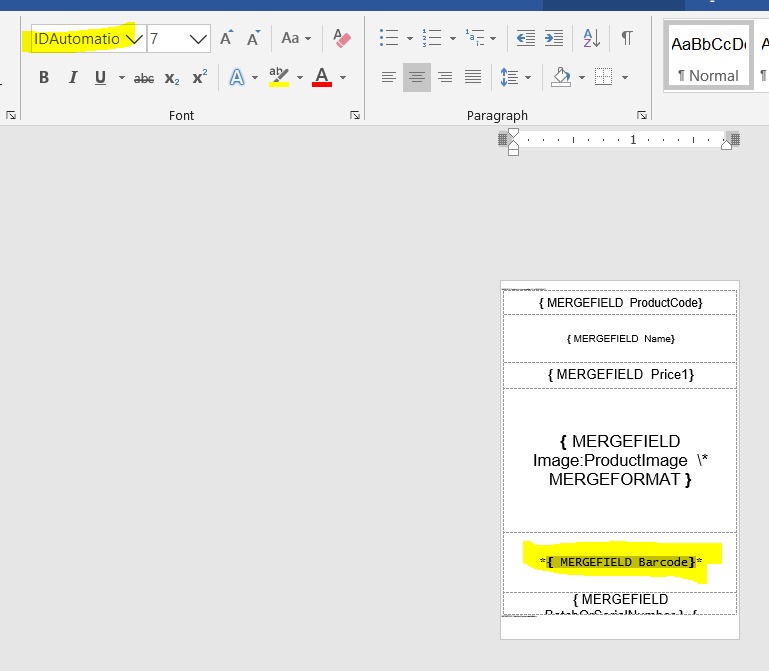
Task: Click the Decrease Indent icon
Action: click(x=525, y=39)
